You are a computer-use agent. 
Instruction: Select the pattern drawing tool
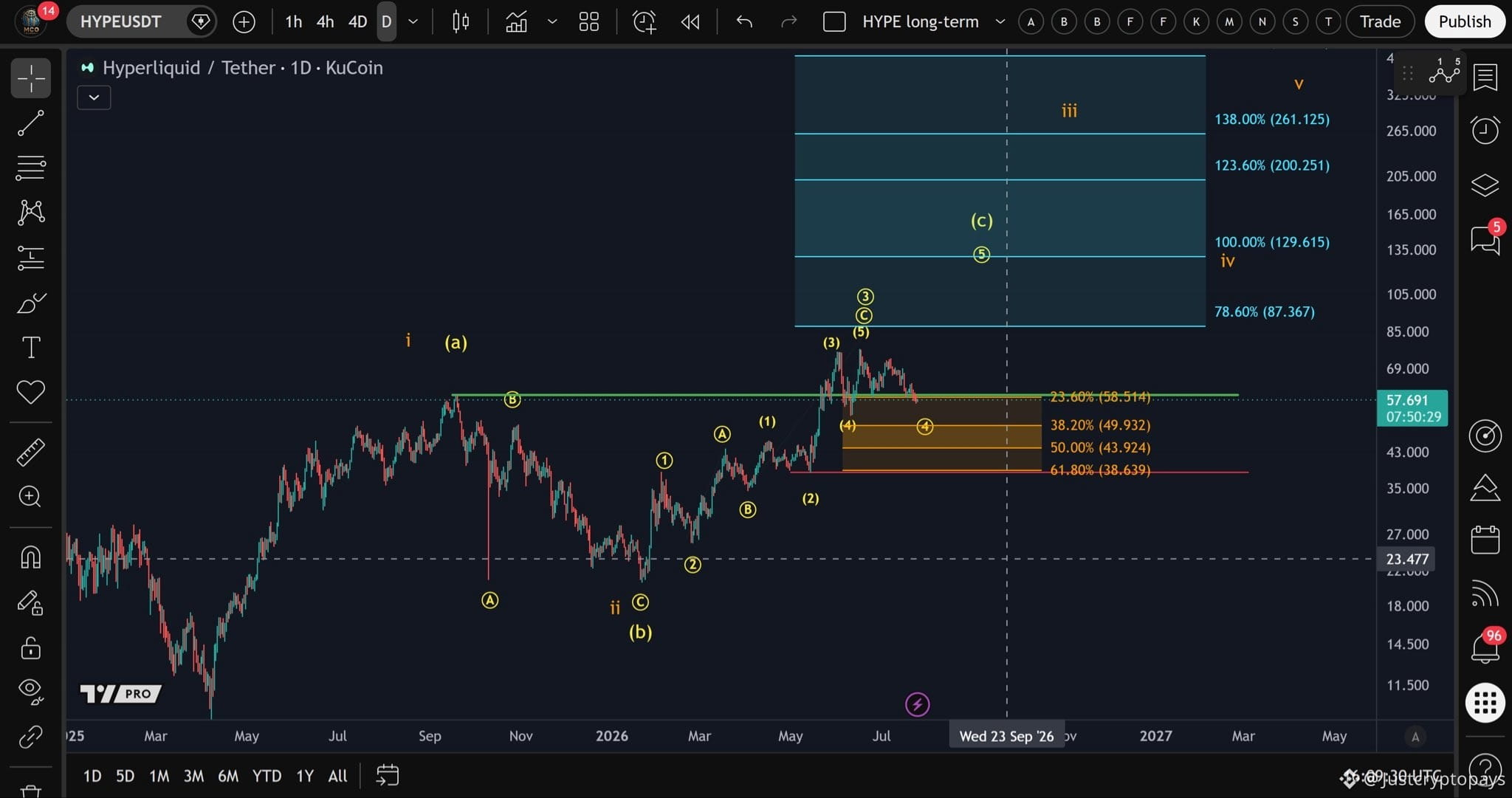coord(31,213)
